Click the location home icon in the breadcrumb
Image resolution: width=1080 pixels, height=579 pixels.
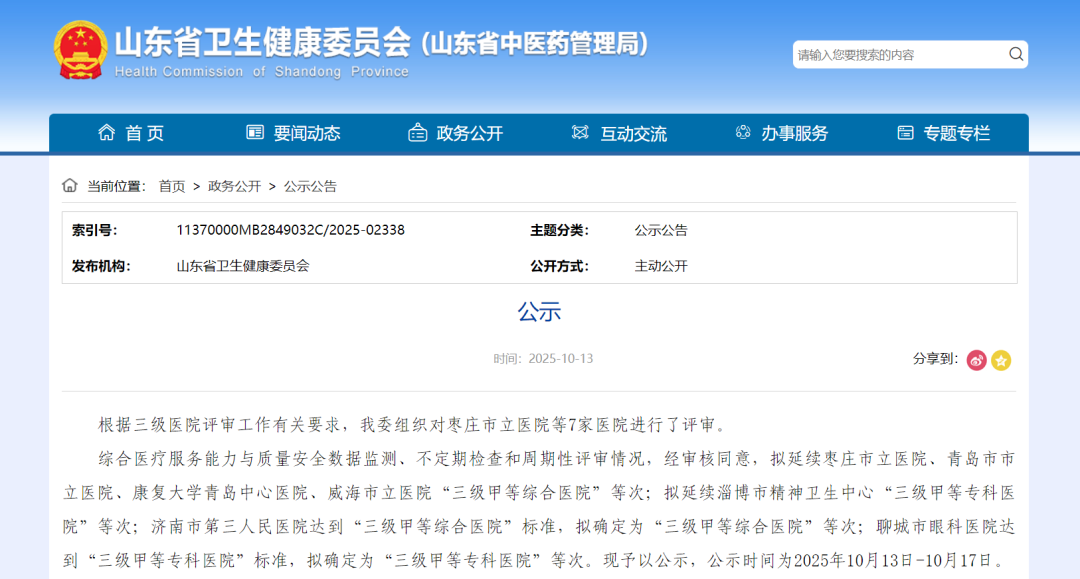point(69,185)
